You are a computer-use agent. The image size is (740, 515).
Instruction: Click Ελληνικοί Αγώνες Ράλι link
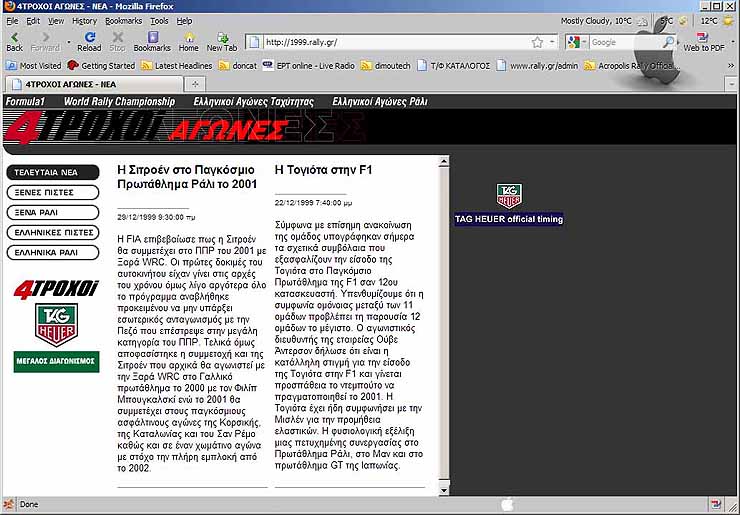pyautogui.click(x=379, y=101)
